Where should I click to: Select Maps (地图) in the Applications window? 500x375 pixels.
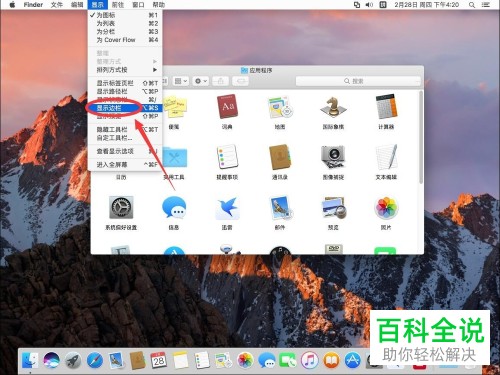pos(280,107)
